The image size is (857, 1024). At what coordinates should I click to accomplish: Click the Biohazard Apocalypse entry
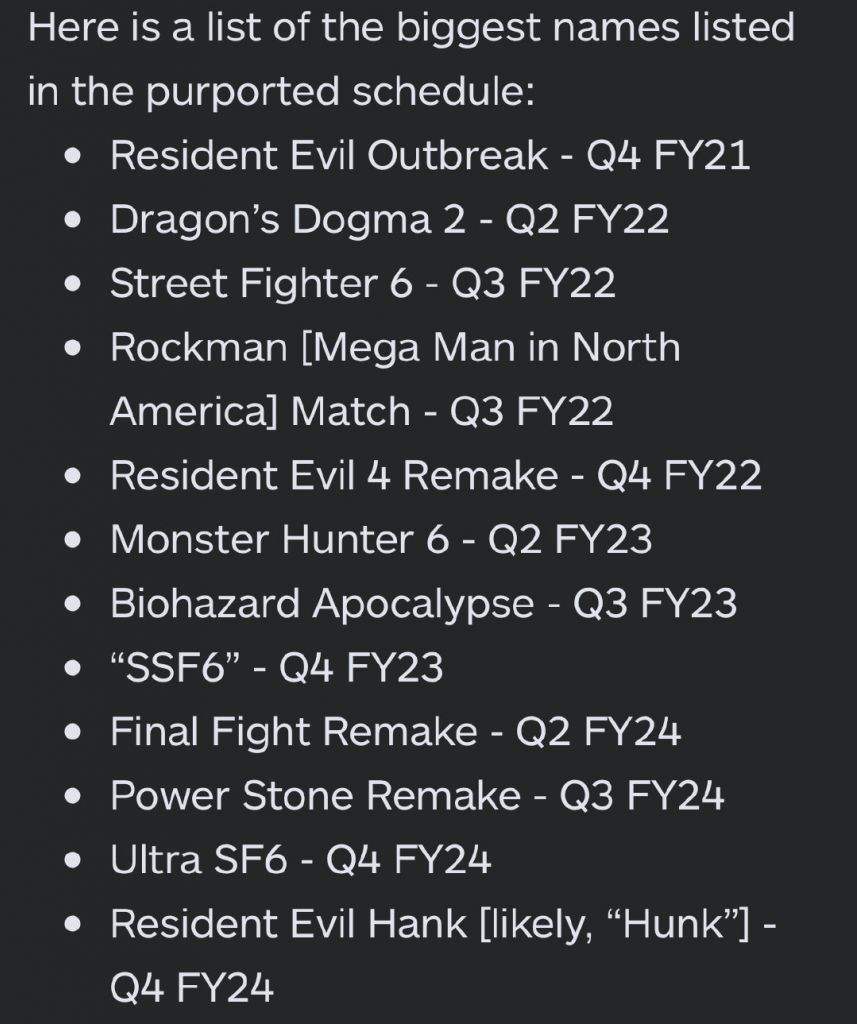click(423, 603)
